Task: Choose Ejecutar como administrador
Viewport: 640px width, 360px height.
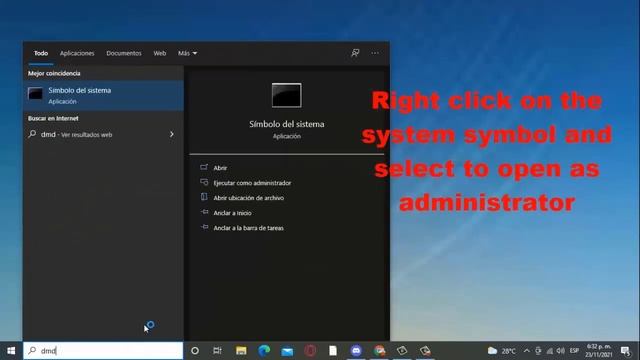Action: click(x=252, y=183)
